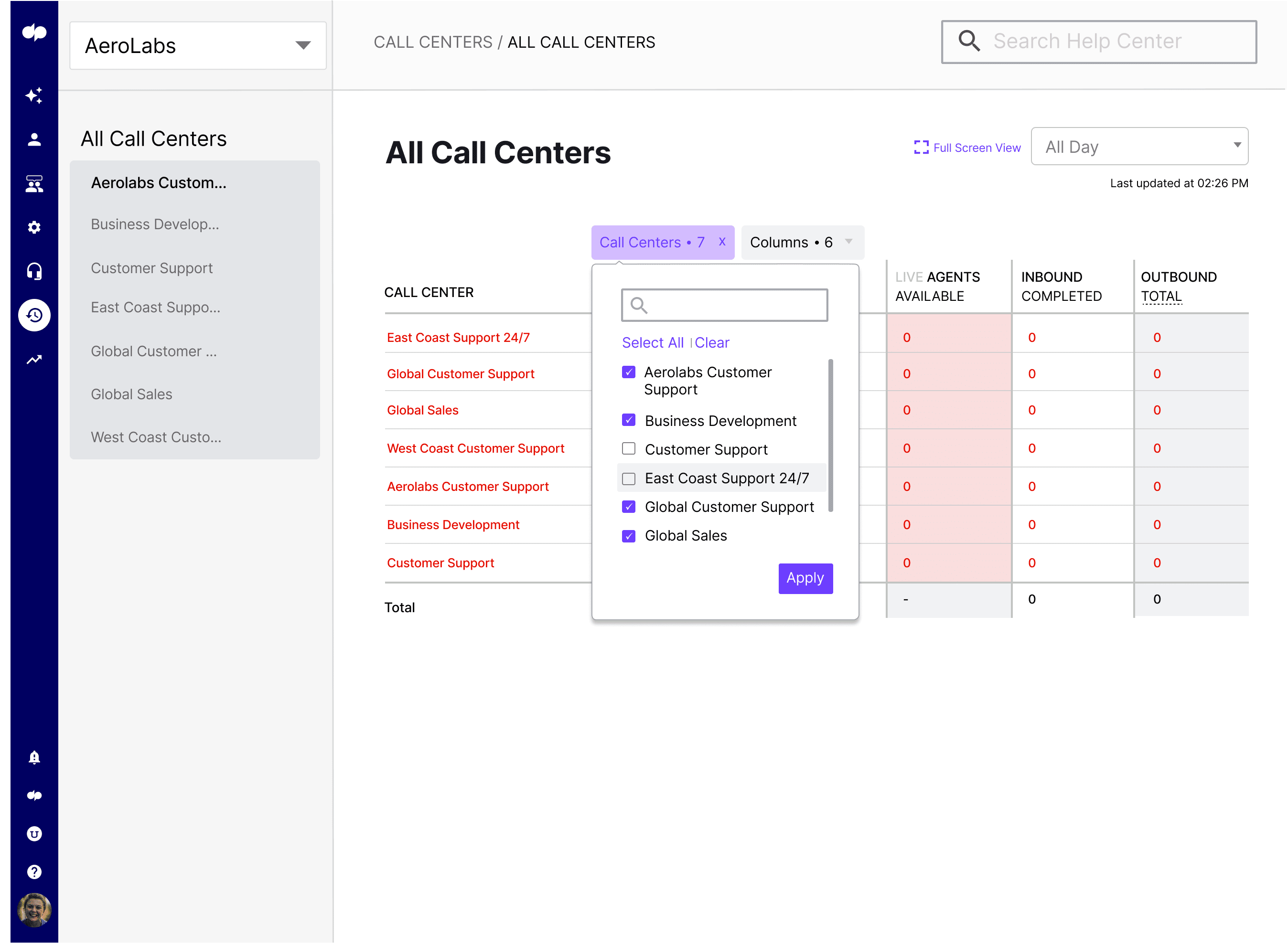Select the call center headset icon
Viewport: 1288px width, 945px height.
(x=34, y=271)
